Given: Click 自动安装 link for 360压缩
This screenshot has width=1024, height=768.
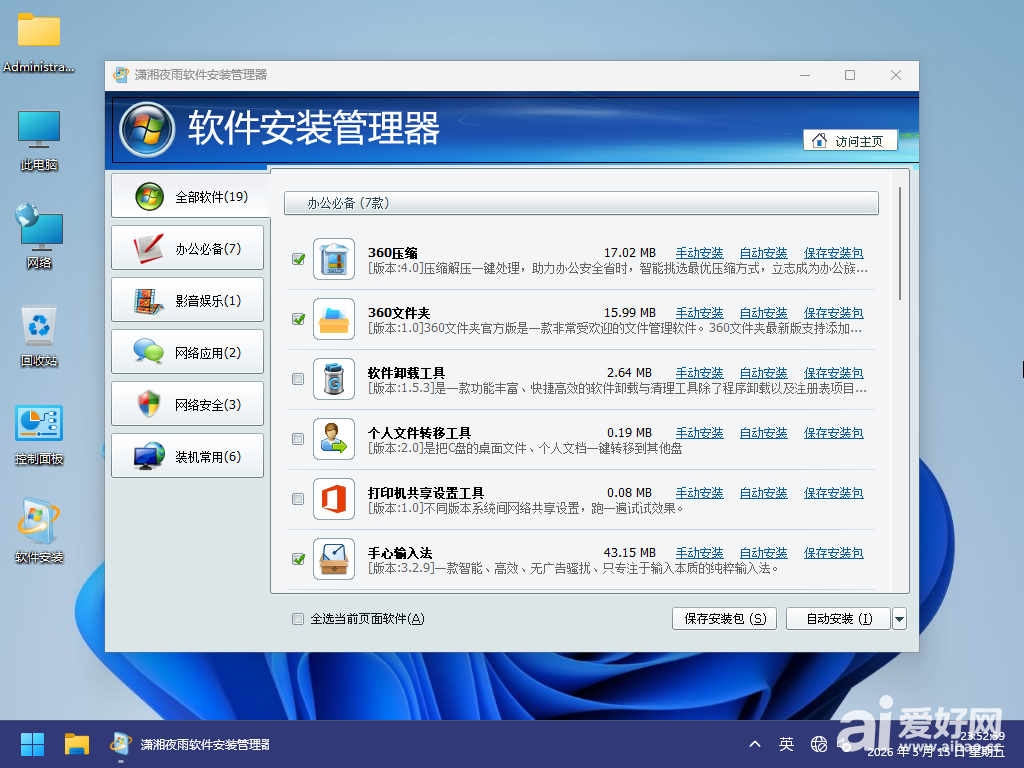Looking at the screenshot, I should click(763, 253).
